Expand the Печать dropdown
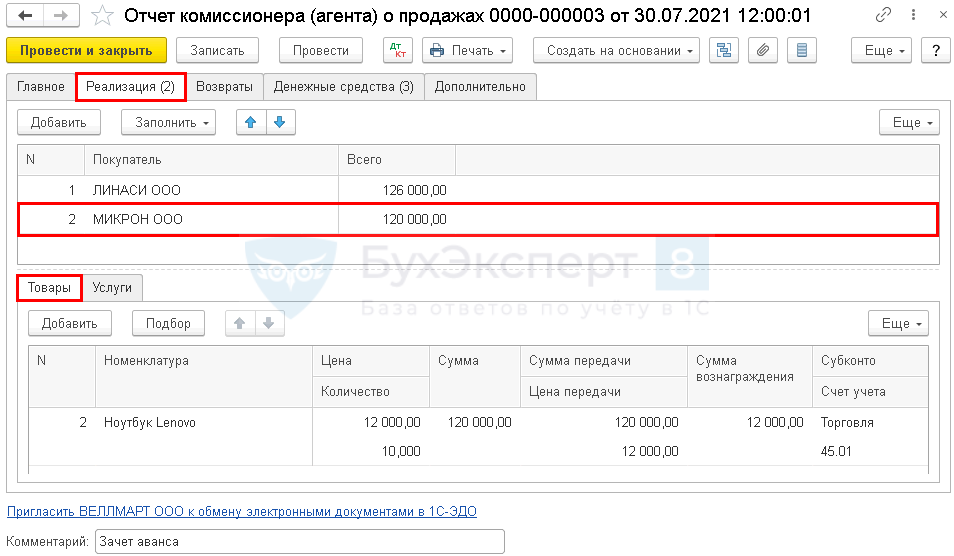Image resolution: width=954 pixels, height=556 pixels. point(467,51)
